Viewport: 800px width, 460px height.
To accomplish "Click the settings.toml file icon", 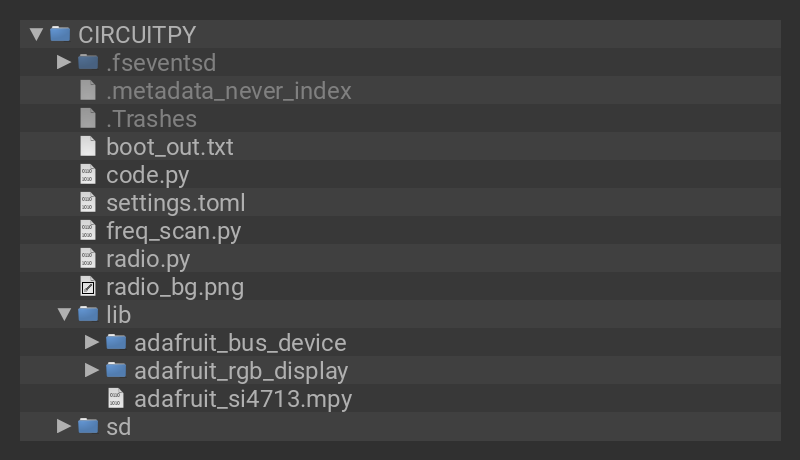I will pos(88,202).
